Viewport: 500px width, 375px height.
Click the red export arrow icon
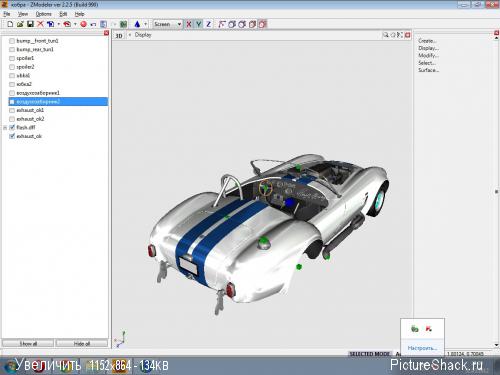tap(67, 24)
